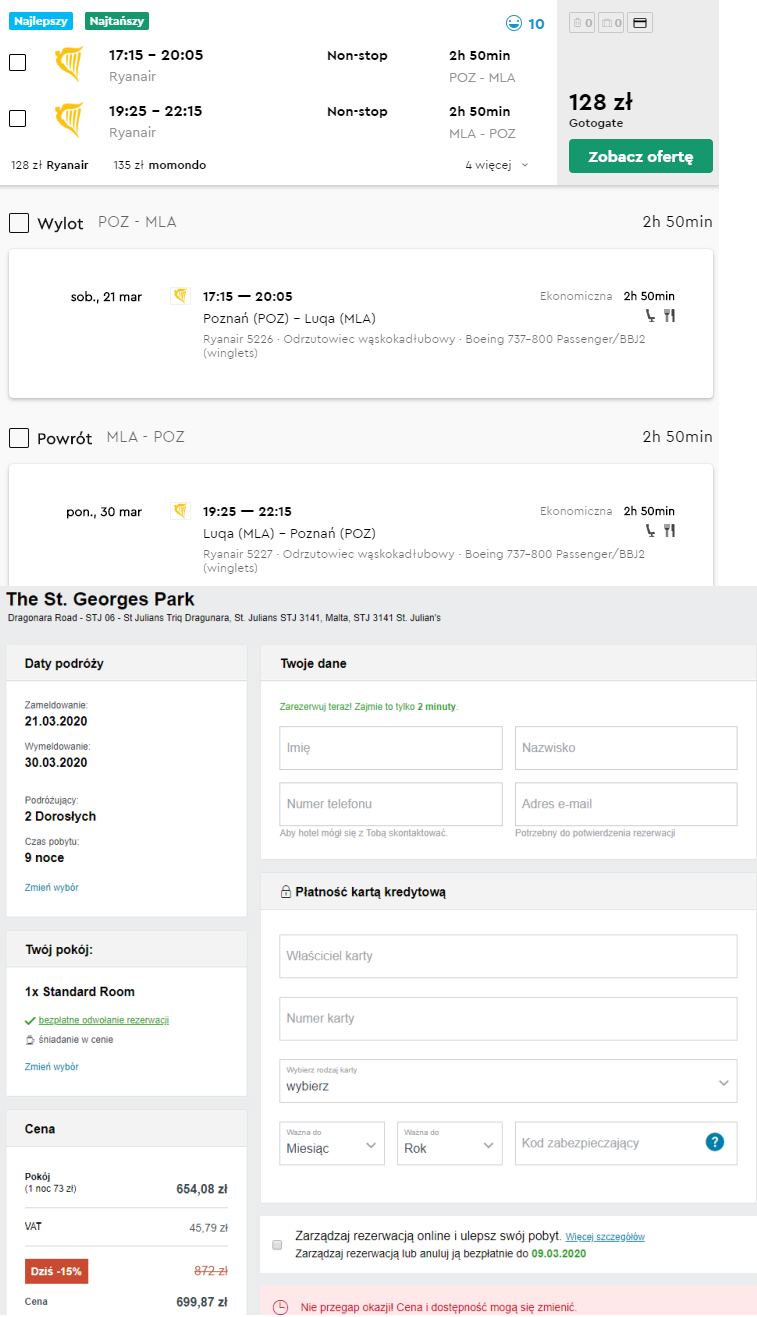Click the security code help question icon
The image size is (757, 1317).
coord(714,1142)
